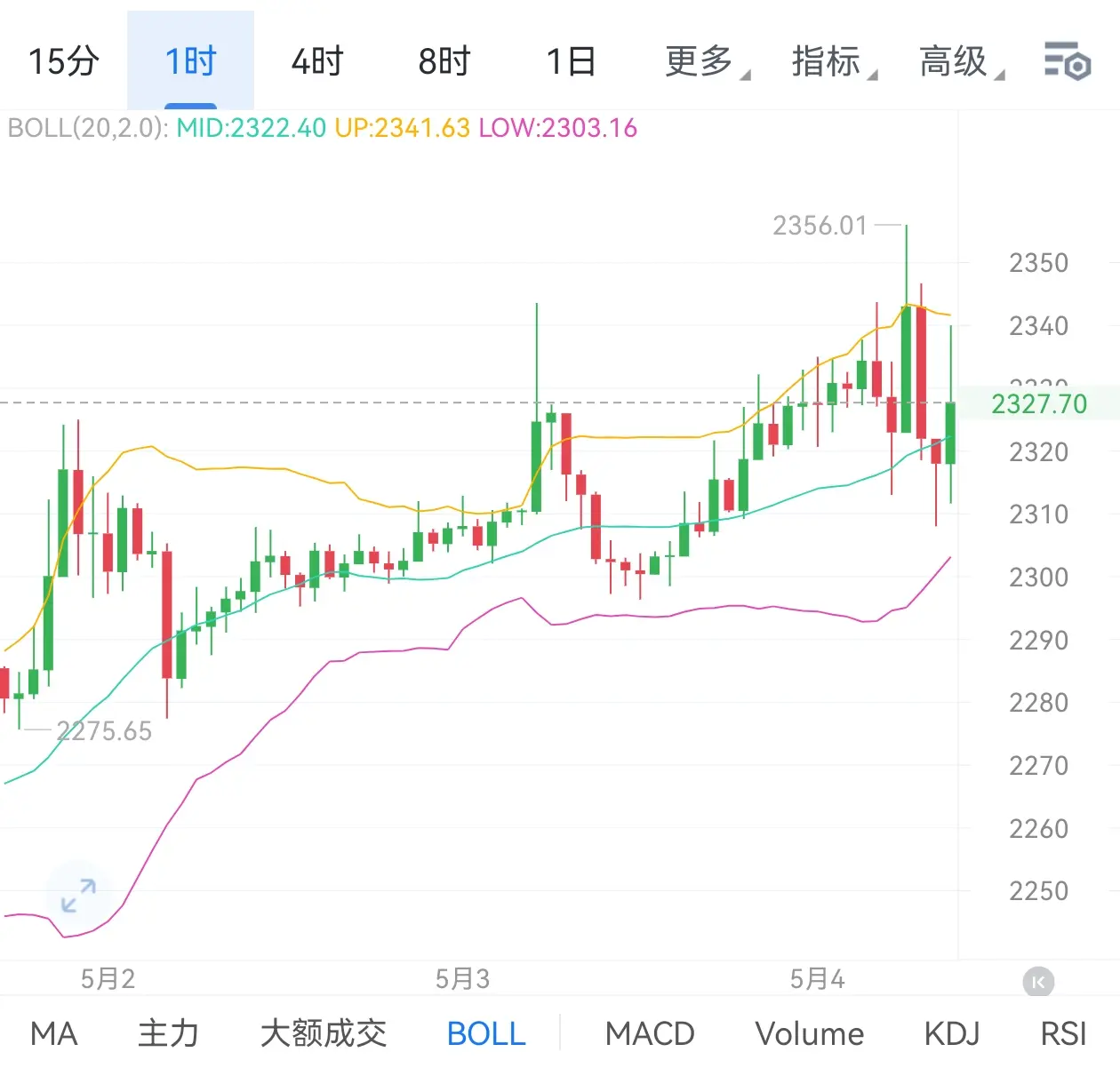Enable the KDJ indicator

(952, 1033)
